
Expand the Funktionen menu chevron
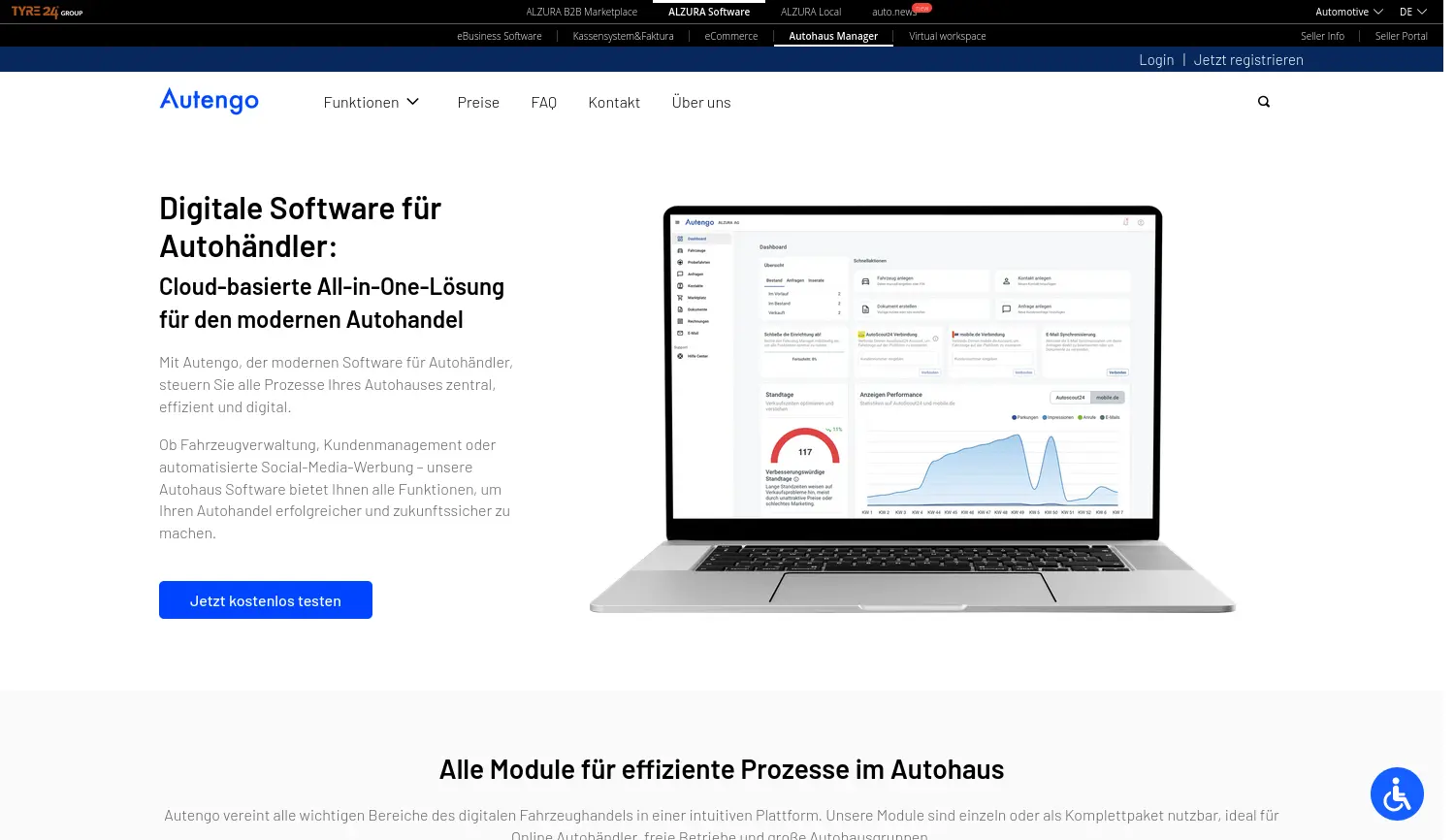(x=412, y=102)
